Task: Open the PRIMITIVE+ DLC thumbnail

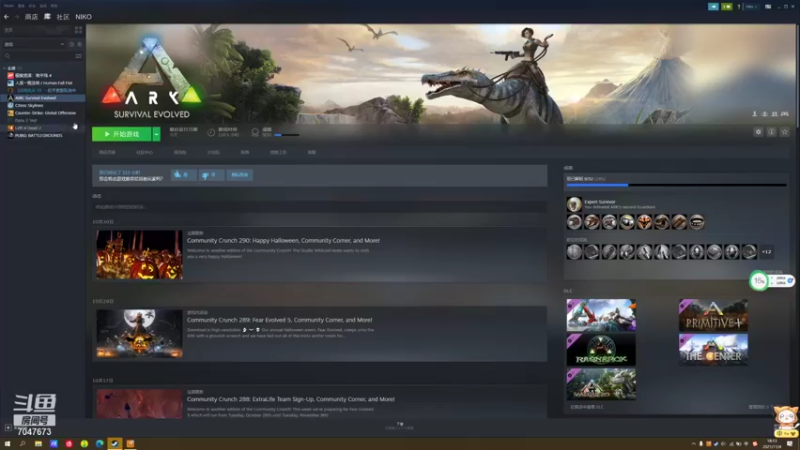Action: (x=713, y=315)
